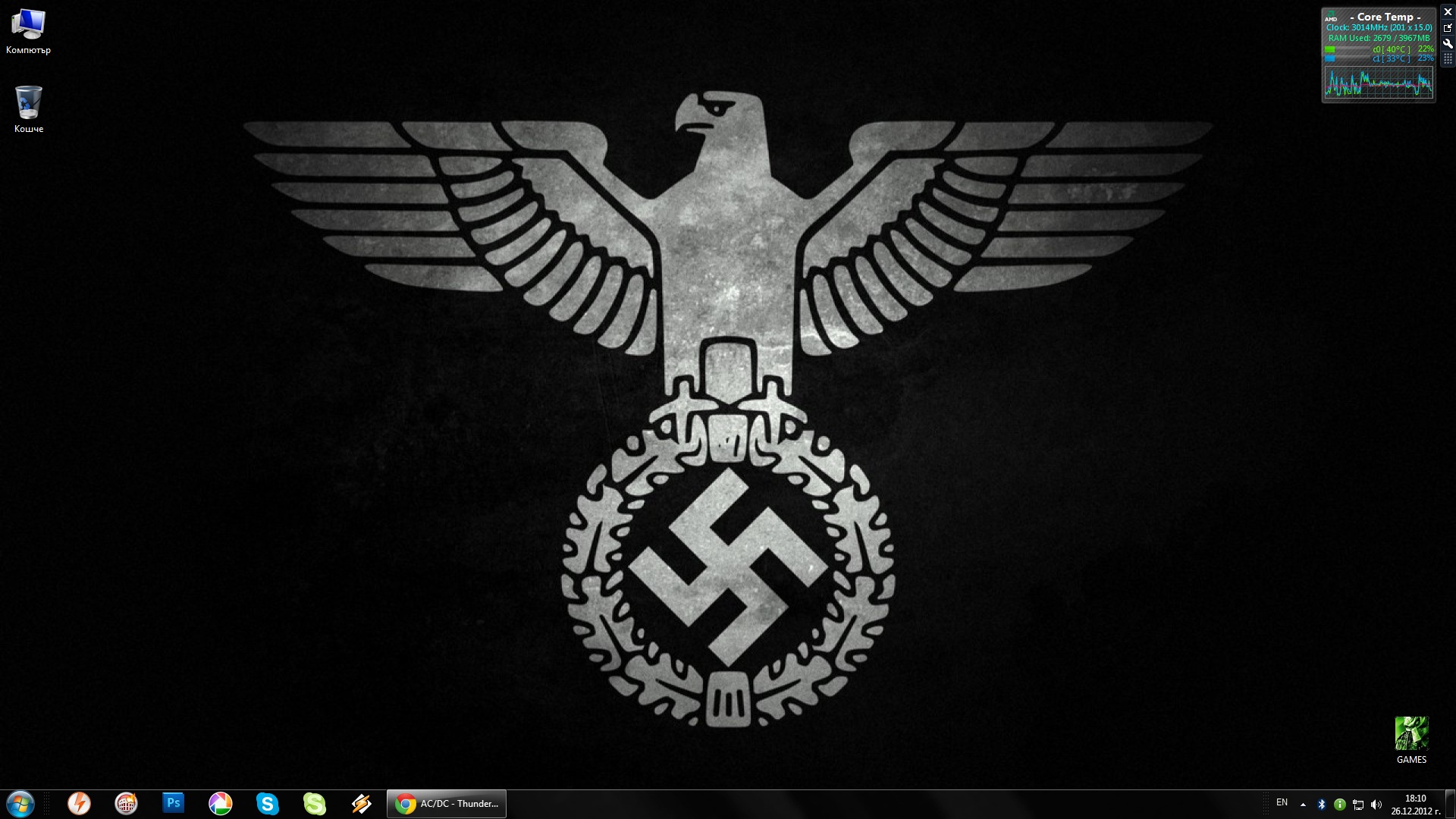Image resolution: width=1456 pixels, height=819 pixels.
Task: Click the AMD logo in Core Temp
Action: (1331, 17)
